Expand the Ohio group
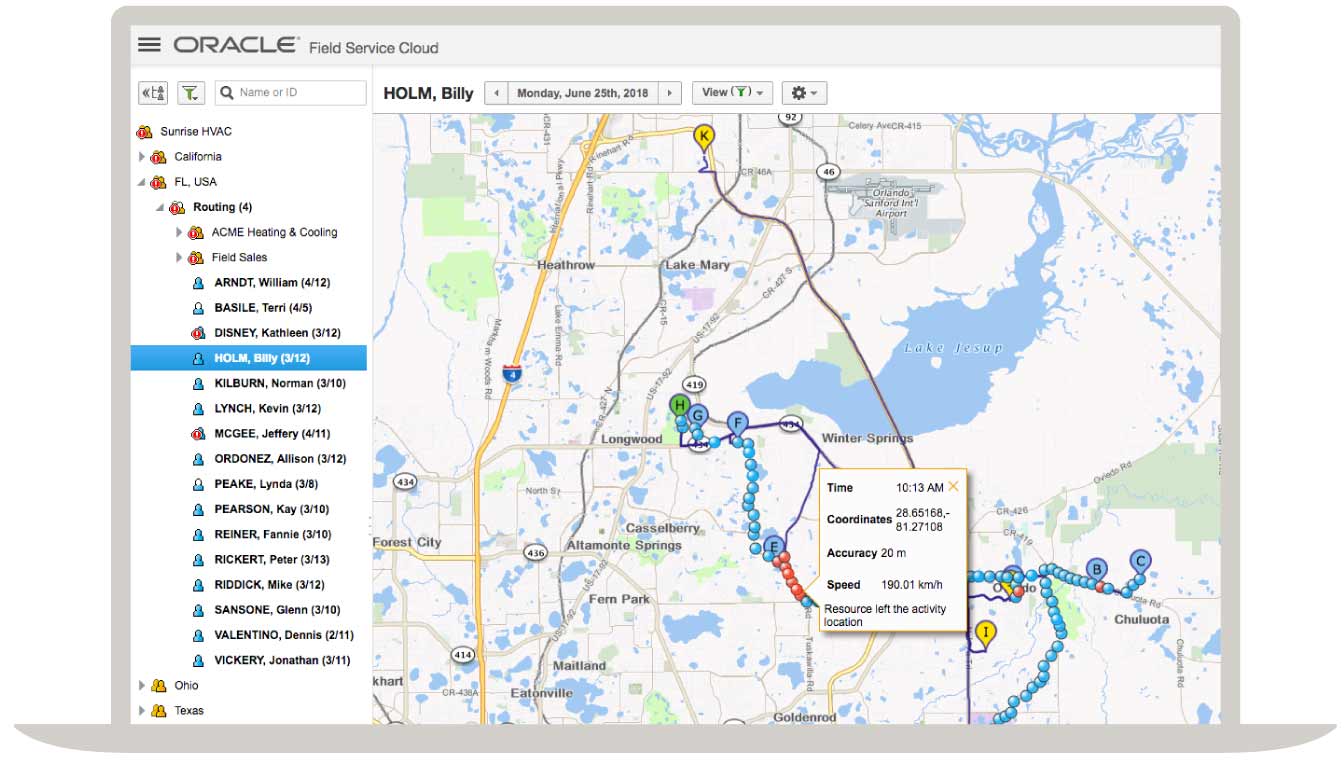Image resolution: width=1344 pixels, height=760 pixels. tap(142, 686)
